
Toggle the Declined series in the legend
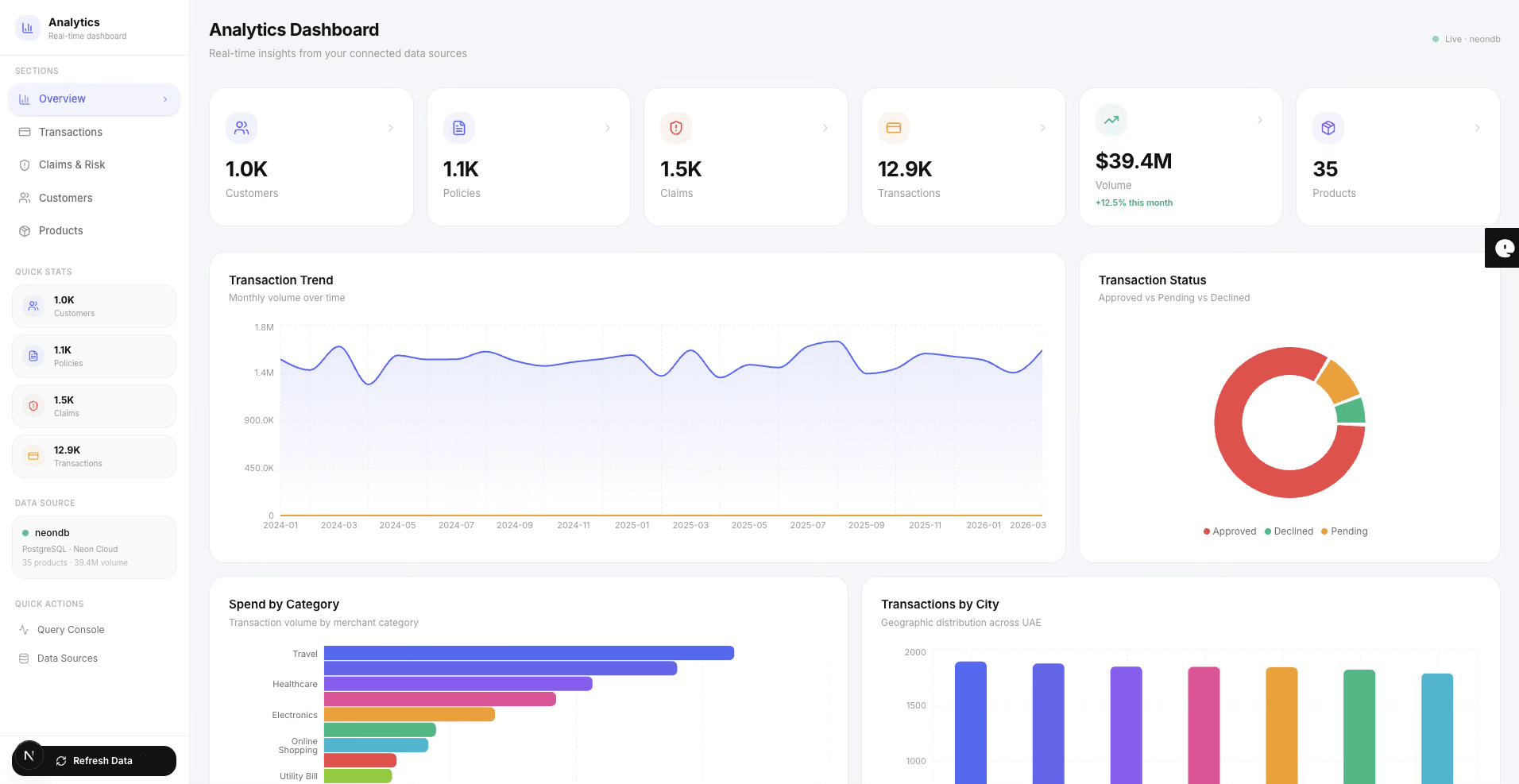point(1289,531)
